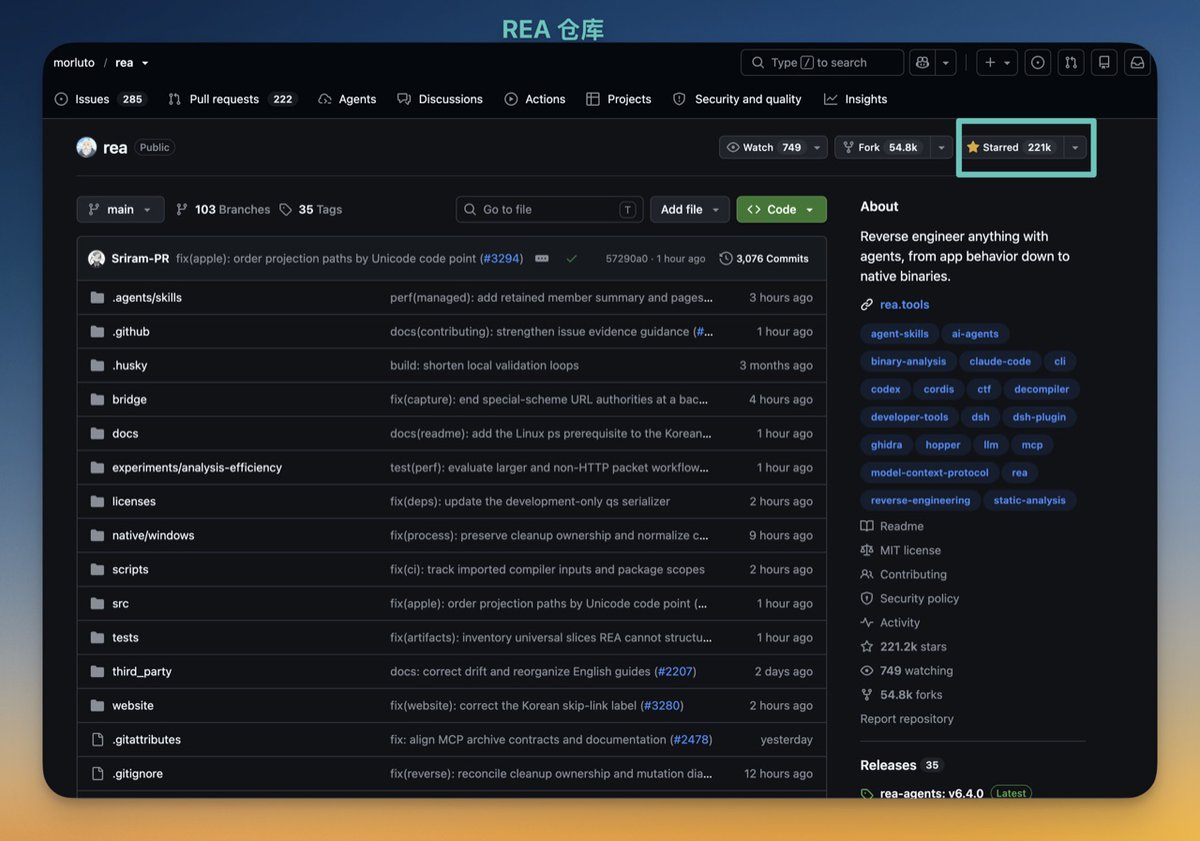Open the ghidra topic tag
Image resolution: width=1200 pixels, height=841 pixels.
pyautogui.click(x=886, y=445)
